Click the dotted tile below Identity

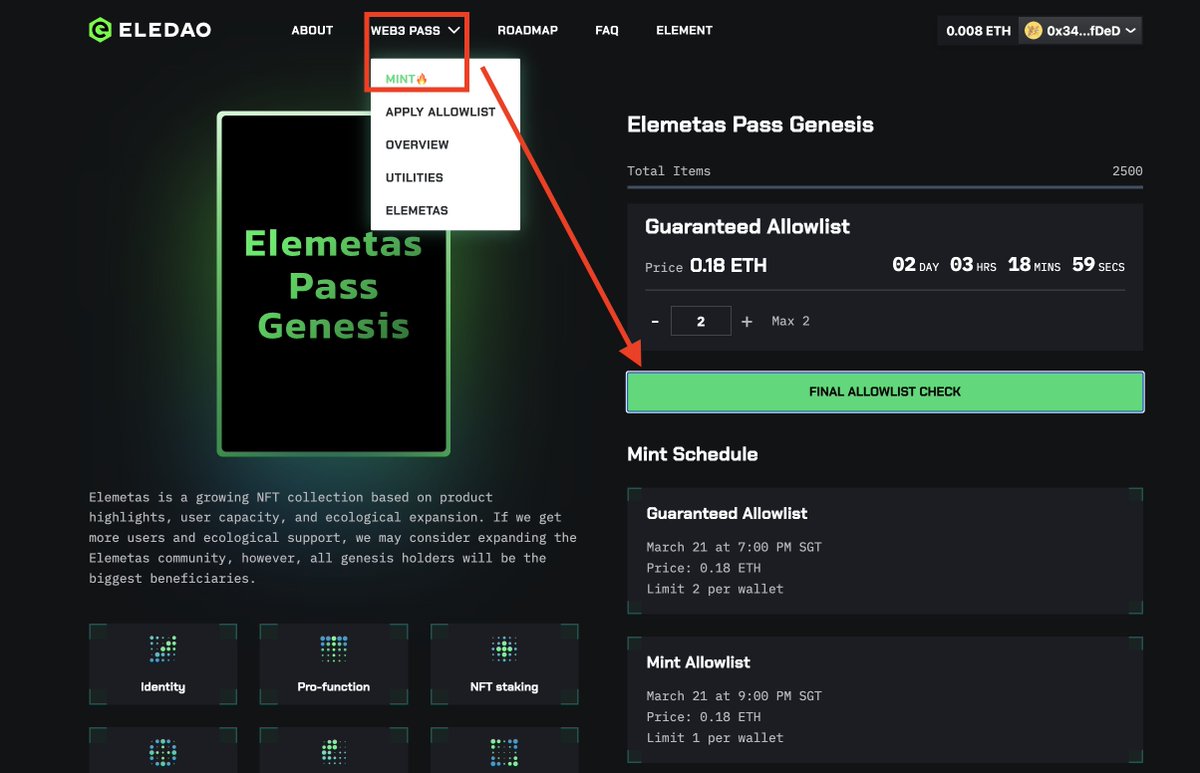162,752
